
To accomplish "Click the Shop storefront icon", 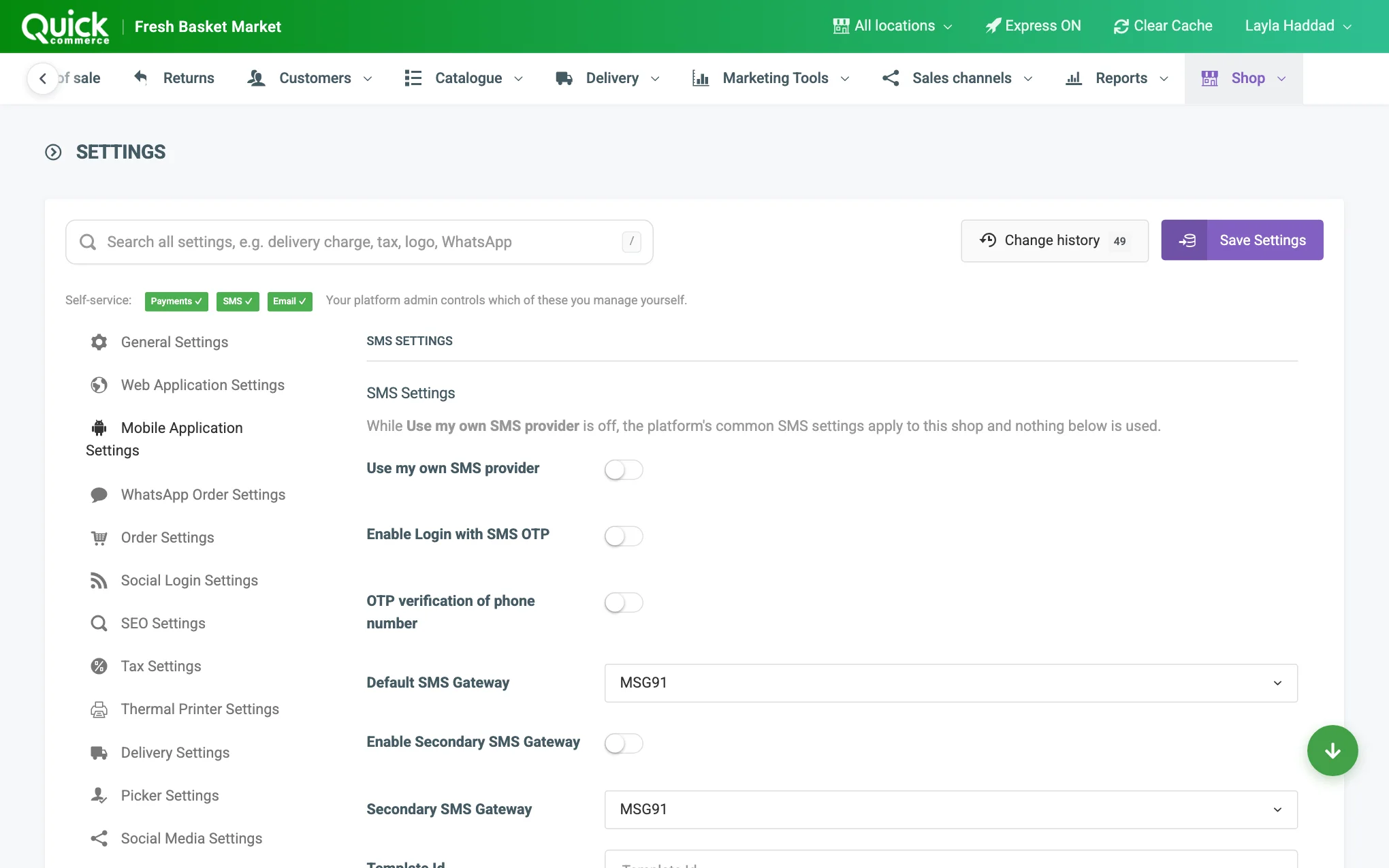I will 1210,78.
